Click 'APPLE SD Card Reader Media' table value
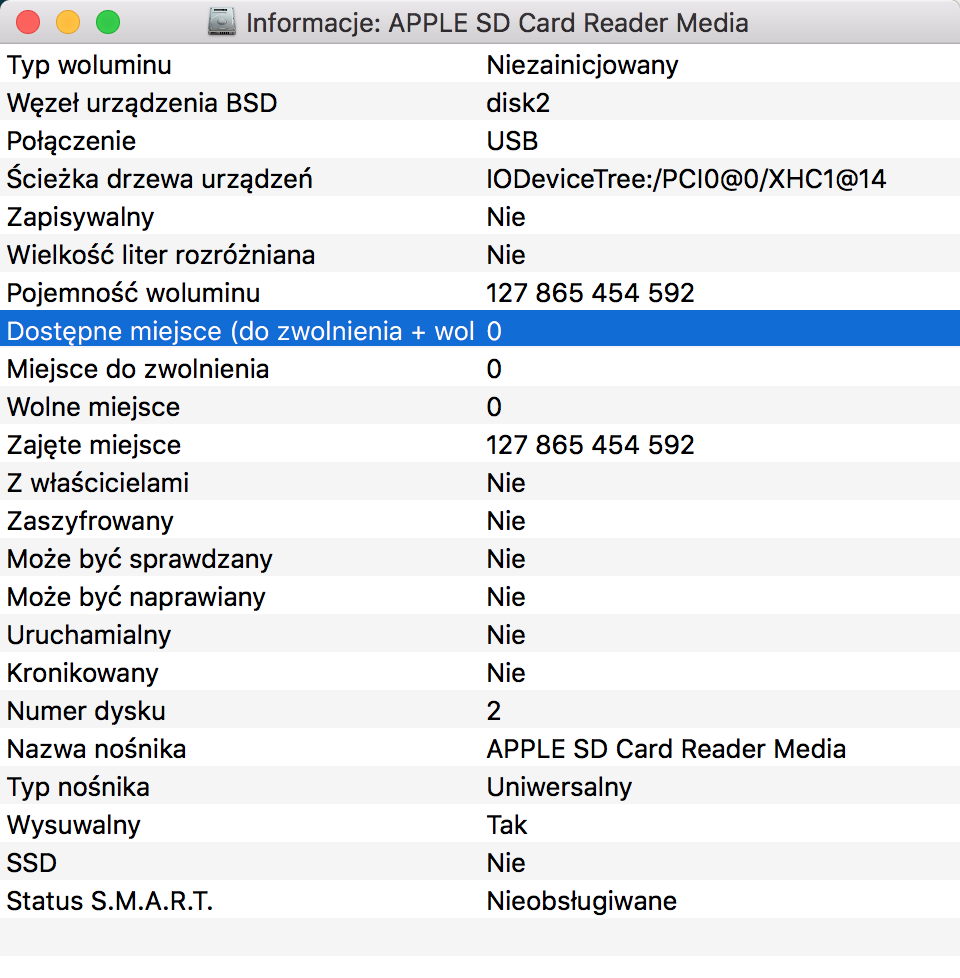 click(x=666, y=749)
